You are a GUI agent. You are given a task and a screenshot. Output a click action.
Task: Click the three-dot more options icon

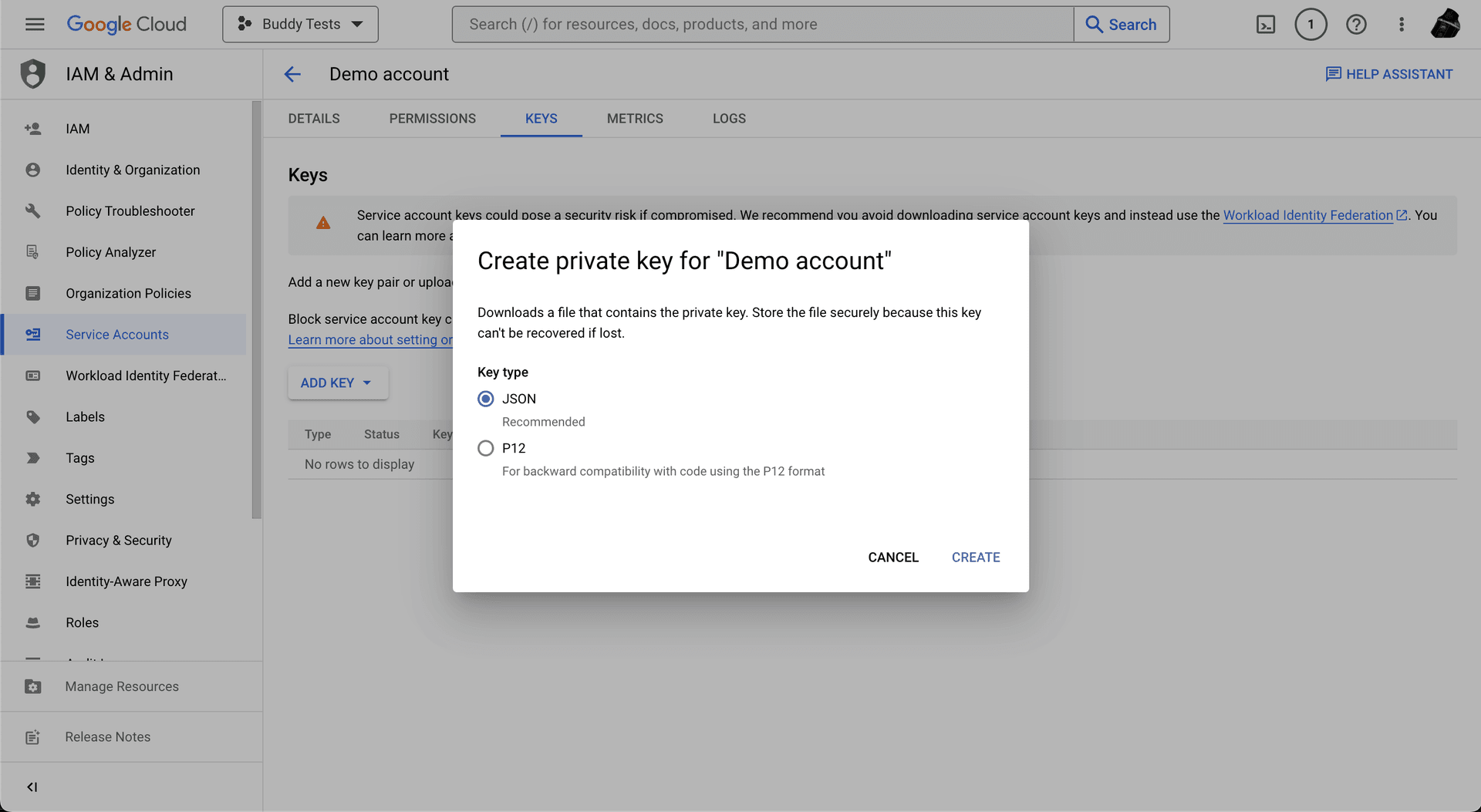1402,25
